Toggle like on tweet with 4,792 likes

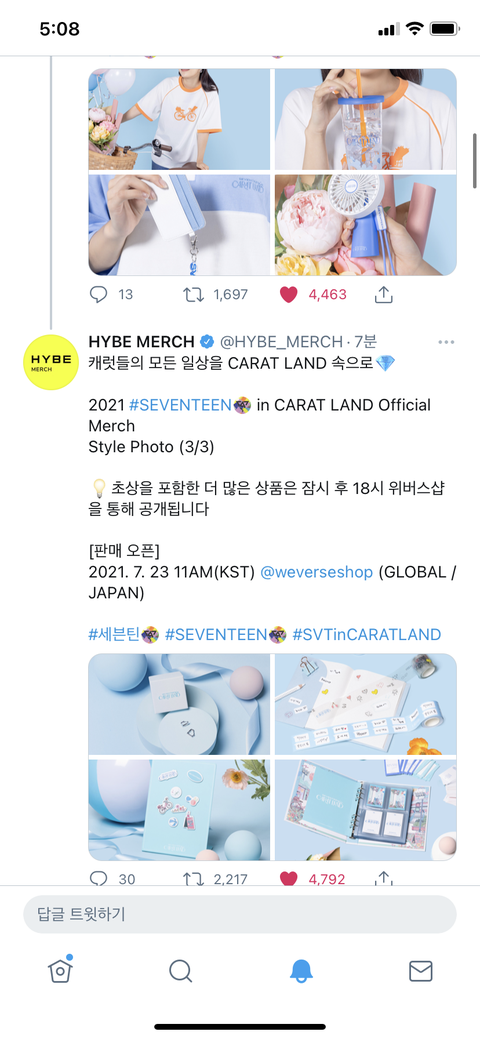pos(288,879)
